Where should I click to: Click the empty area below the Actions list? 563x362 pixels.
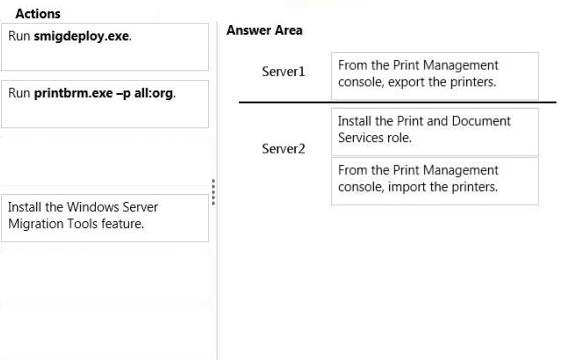coord(105,300)
